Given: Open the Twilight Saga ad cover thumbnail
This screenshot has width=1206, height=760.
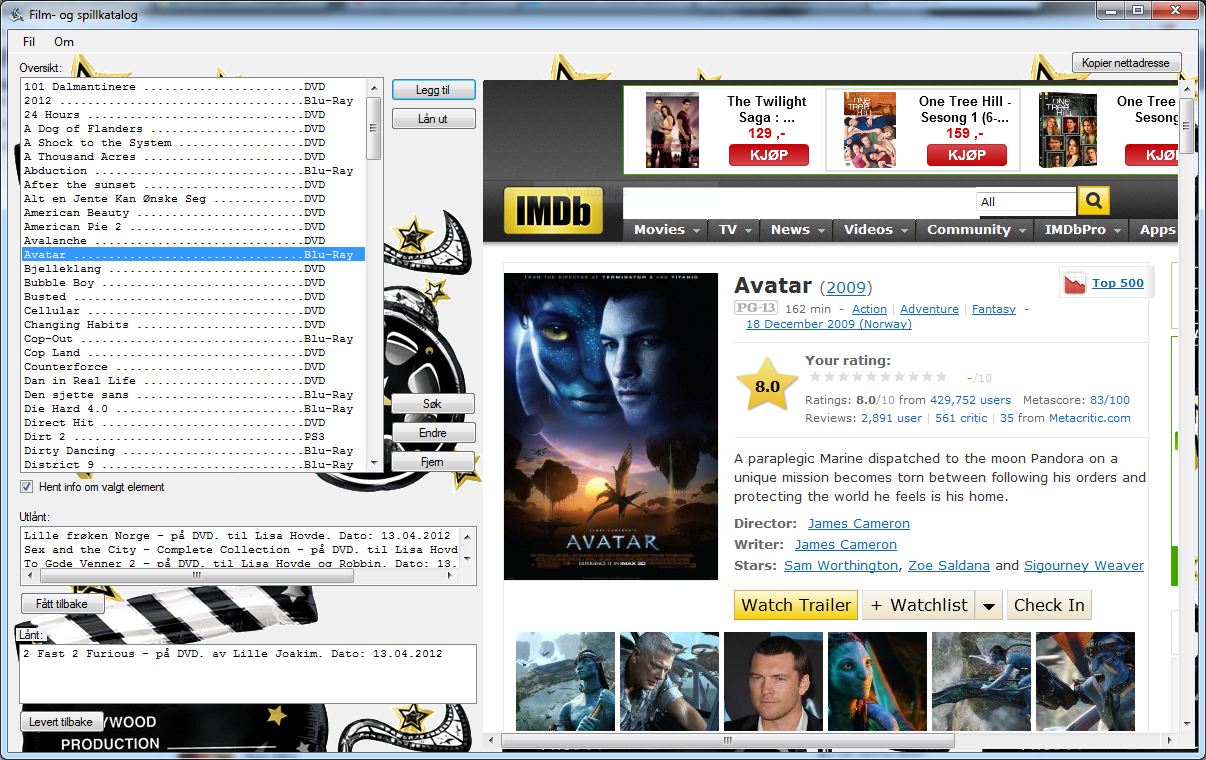Looking at the screenshot, I should (x=672, y=130).
